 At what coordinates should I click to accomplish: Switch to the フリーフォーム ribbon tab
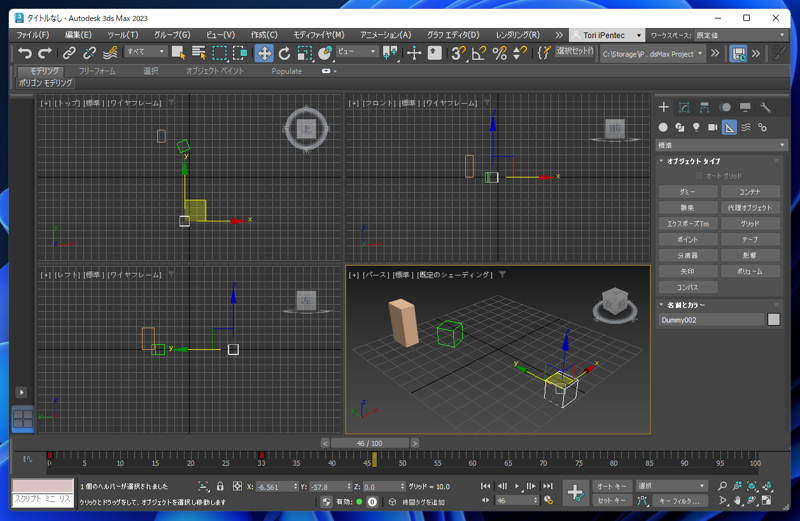click(97, 72)
